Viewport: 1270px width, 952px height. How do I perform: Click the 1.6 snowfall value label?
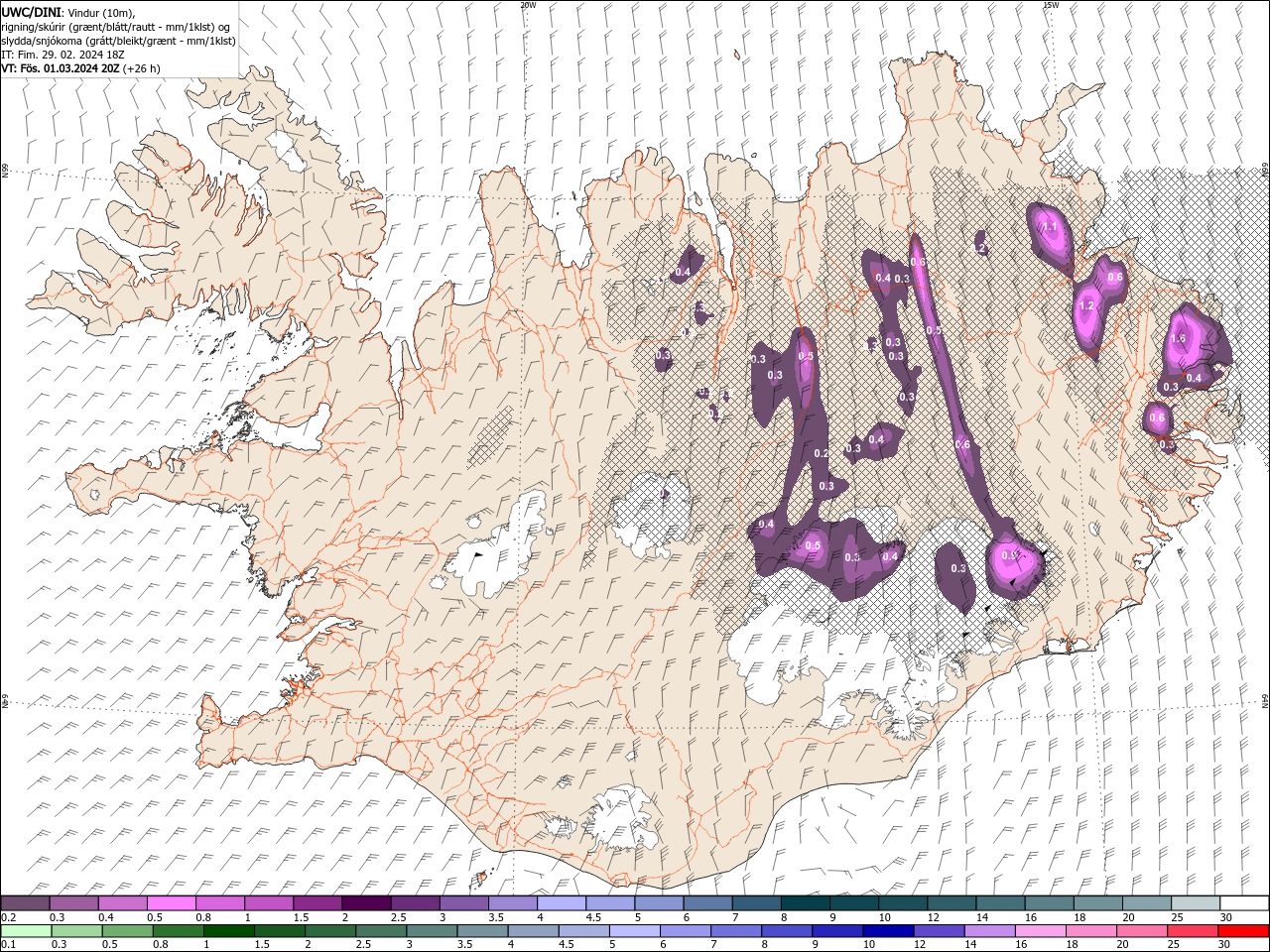pyautogui.click(x=1179, y=338)
